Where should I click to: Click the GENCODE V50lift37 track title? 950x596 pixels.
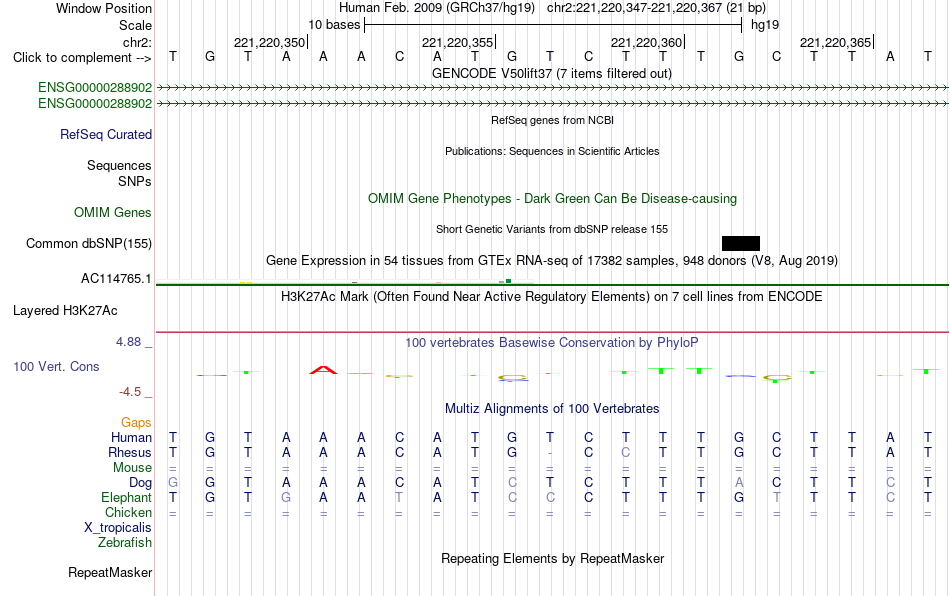click(x=552, y=73)
